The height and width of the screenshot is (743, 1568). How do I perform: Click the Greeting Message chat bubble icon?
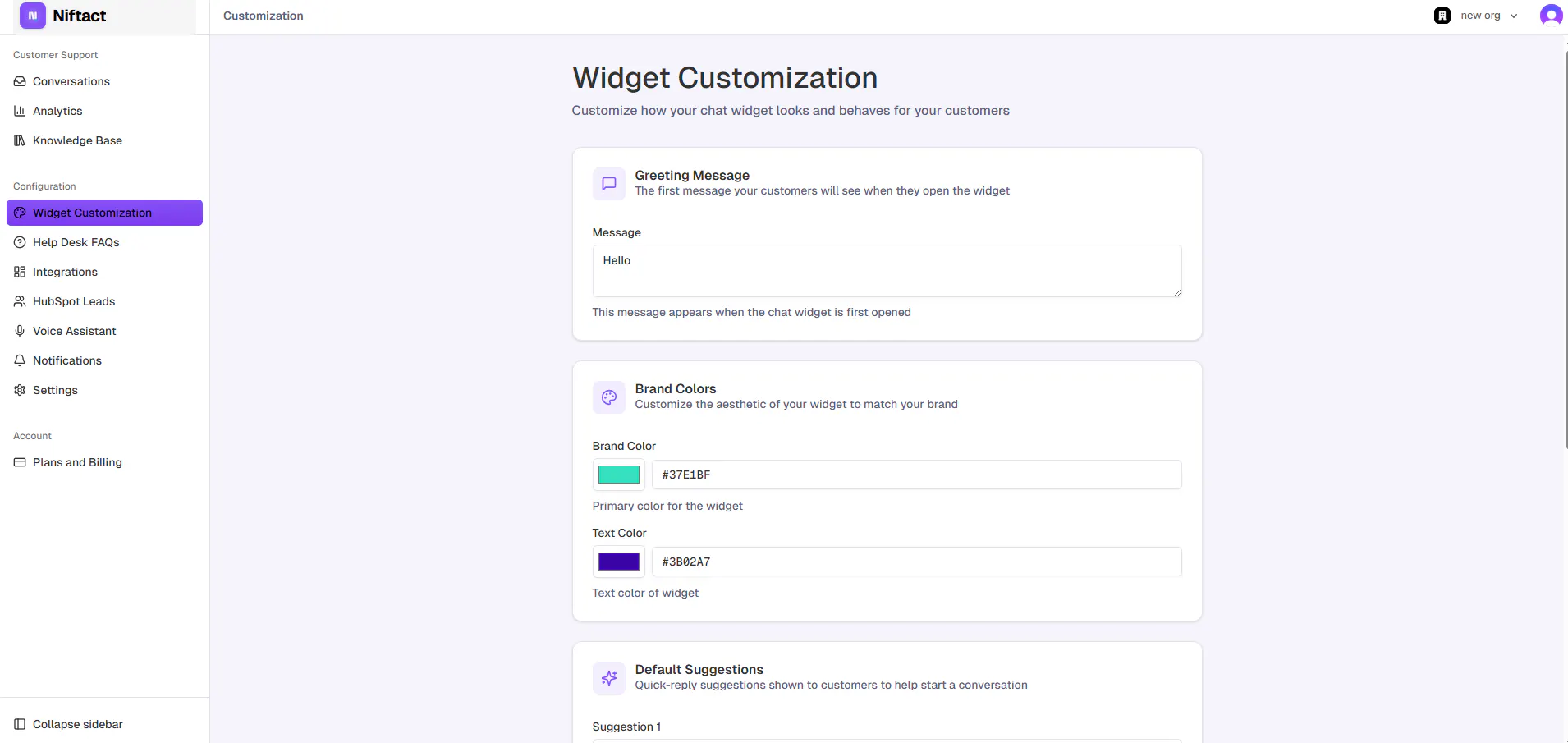609,184
